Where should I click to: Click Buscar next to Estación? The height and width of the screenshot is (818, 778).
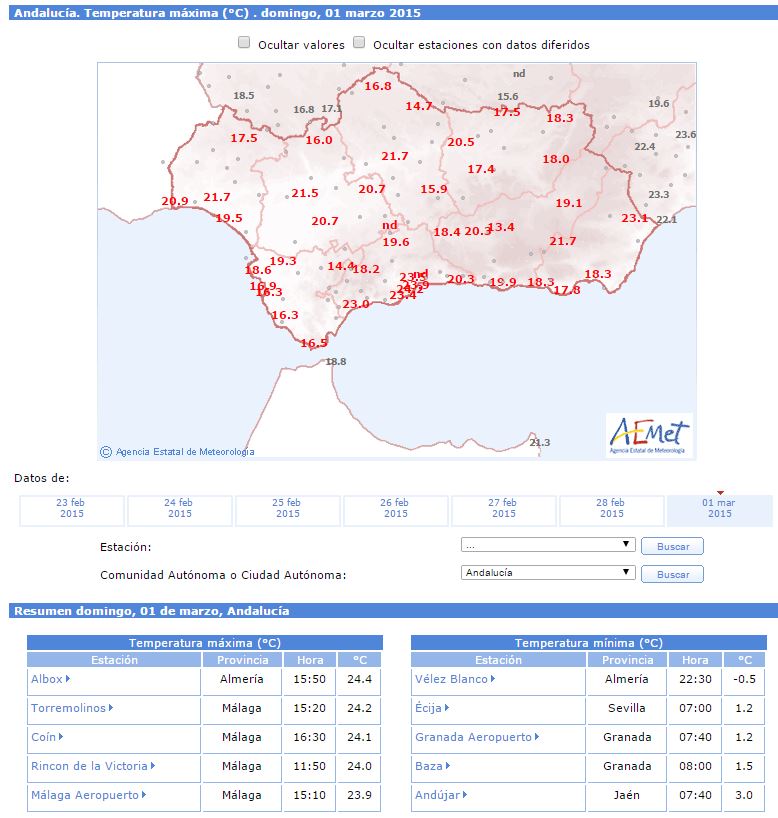(673, 546)
